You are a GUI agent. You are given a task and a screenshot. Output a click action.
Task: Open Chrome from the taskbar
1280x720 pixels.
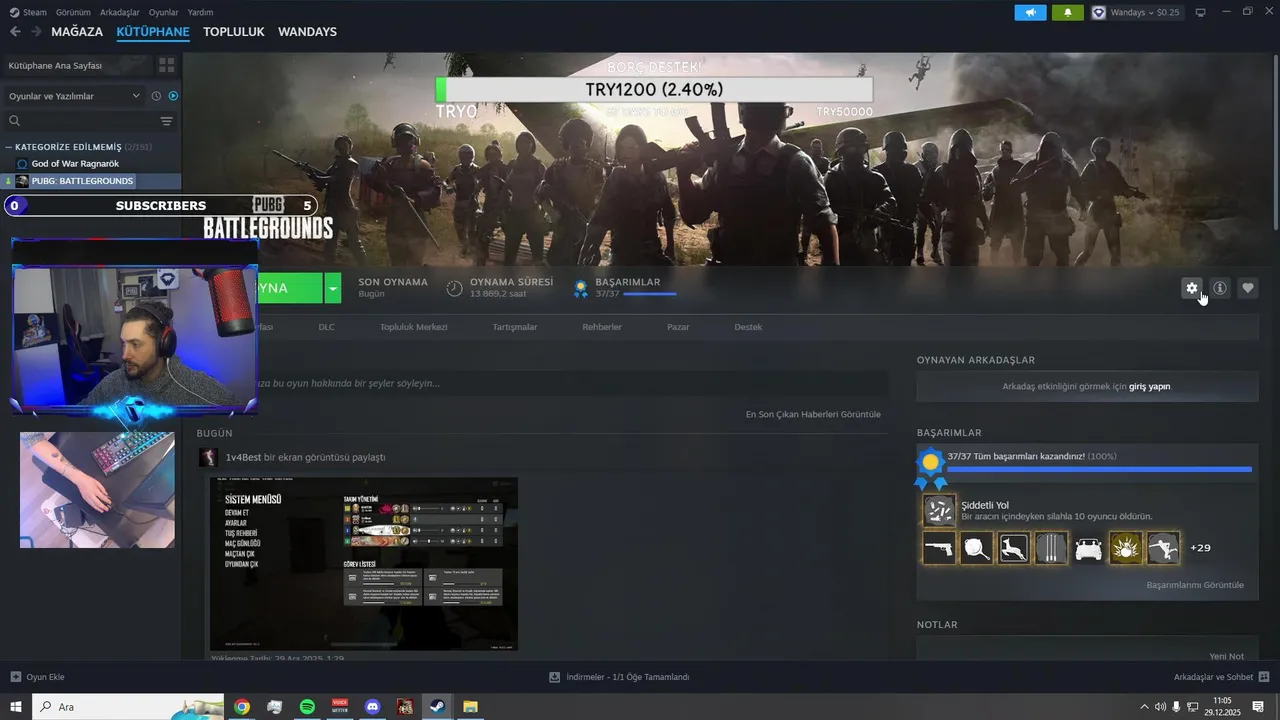point(242,707)
